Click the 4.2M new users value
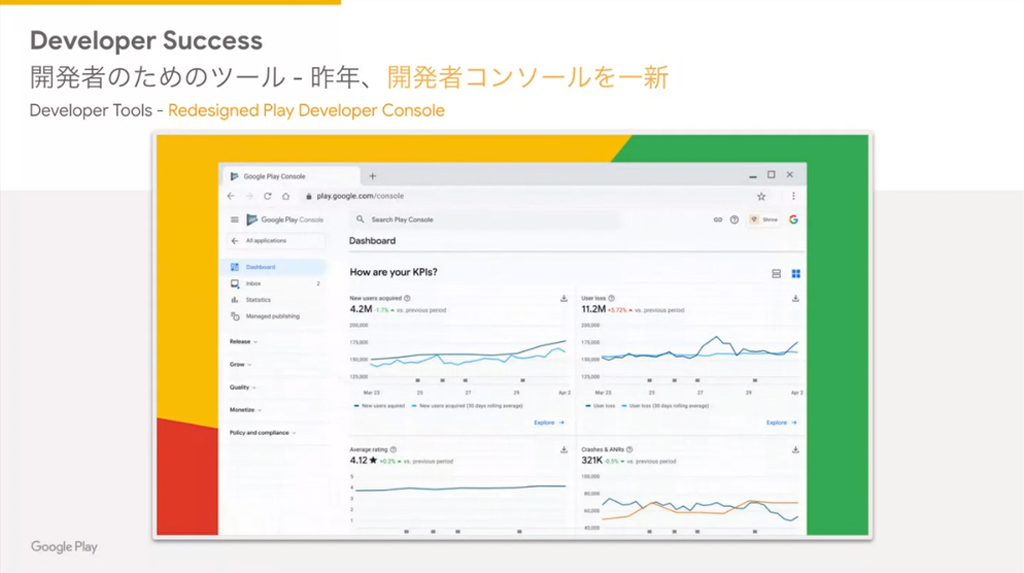Image resolution: width=1024 pixels, height=573 pixels. pyautogui.click(x=360, y=309)
